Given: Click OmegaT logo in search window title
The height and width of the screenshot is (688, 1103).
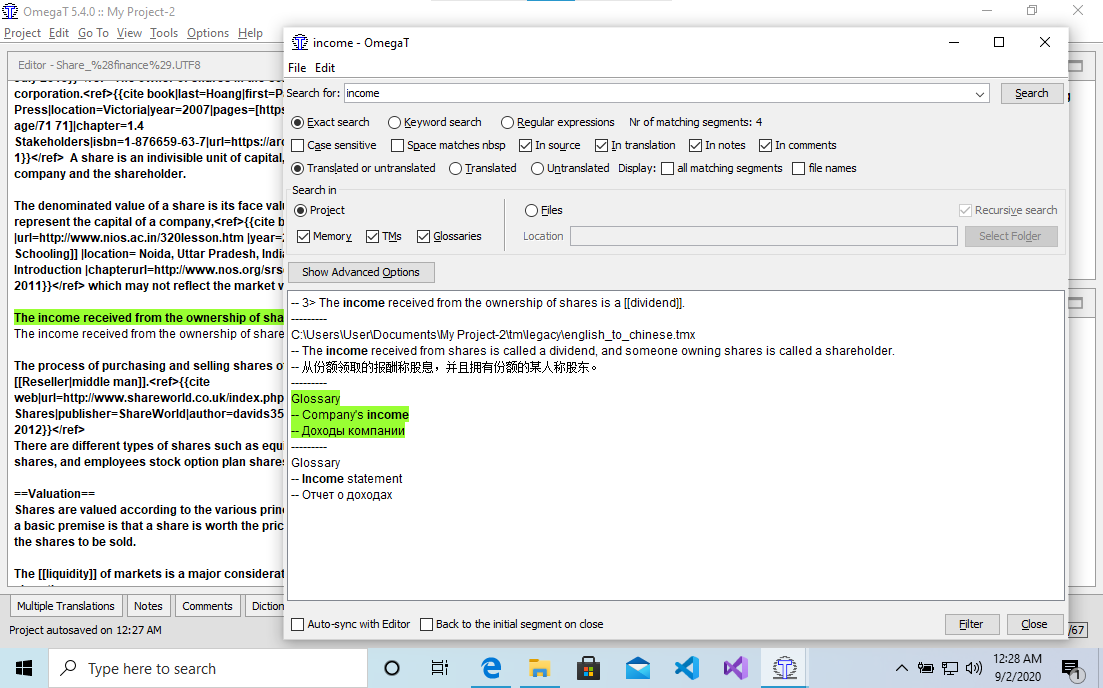Looking at the screenshot, I should pos(300,42).
